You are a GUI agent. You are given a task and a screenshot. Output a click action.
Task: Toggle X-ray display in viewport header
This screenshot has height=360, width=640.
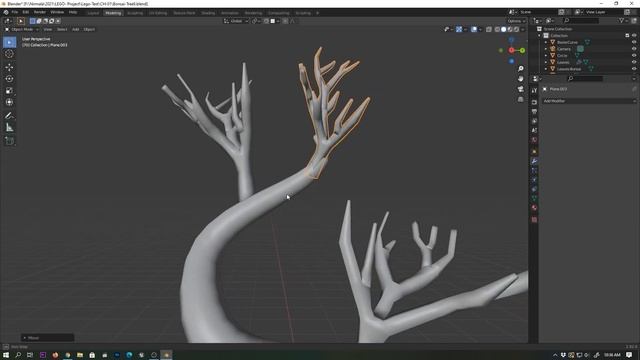489,29
